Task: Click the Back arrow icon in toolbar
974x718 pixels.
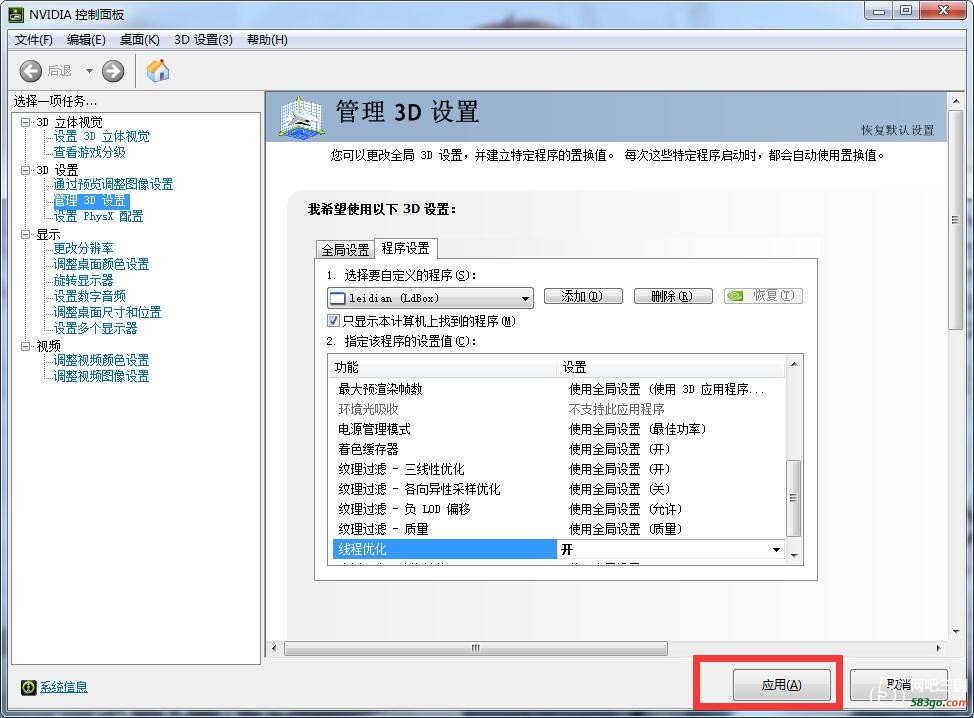Action: tap(30, 71)
